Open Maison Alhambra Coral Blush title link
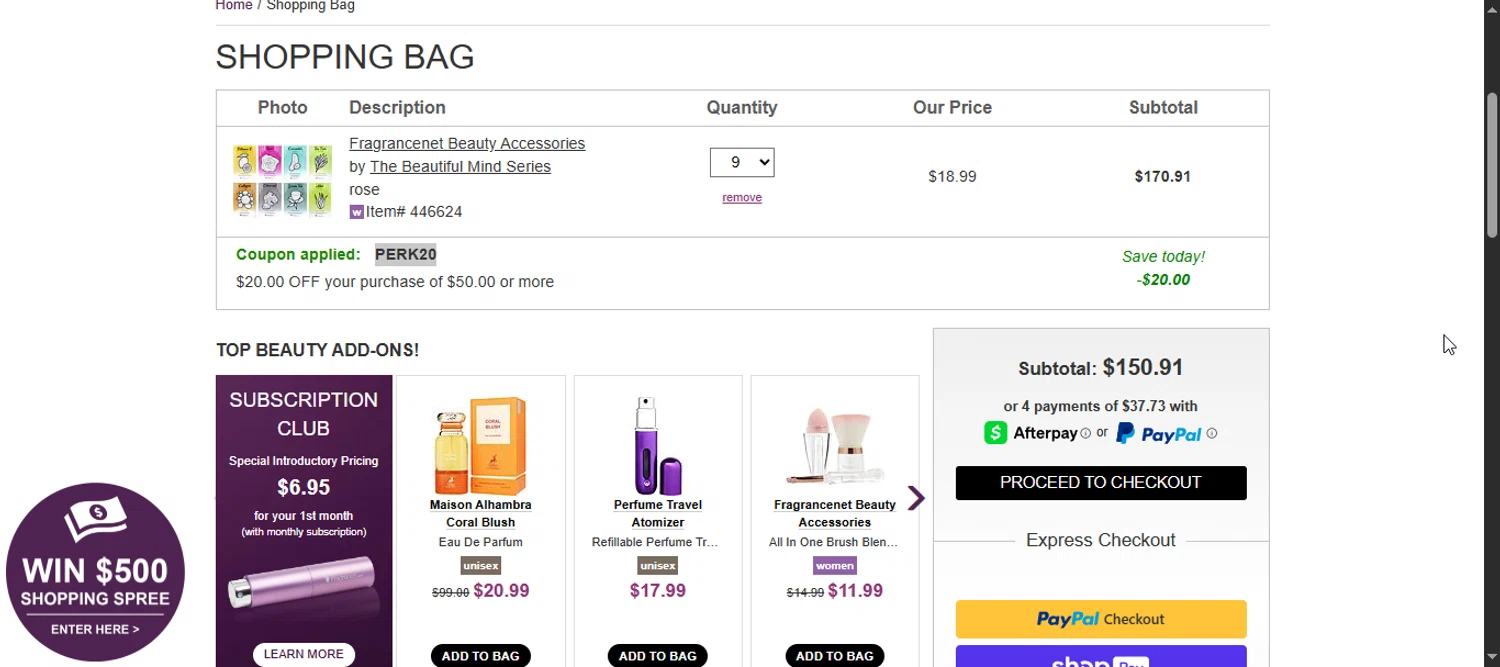 (x=481, y=514)
